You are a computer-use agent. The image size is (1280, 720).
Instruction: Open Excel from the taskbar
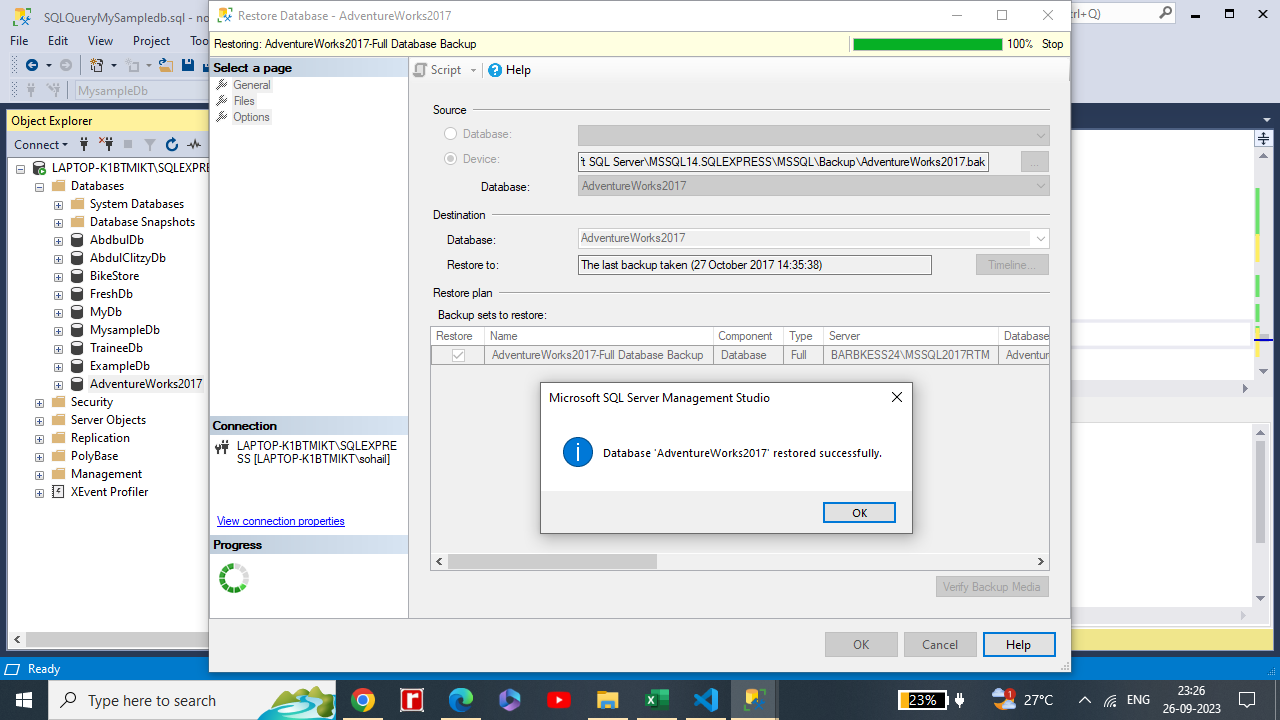click(656, 700)
